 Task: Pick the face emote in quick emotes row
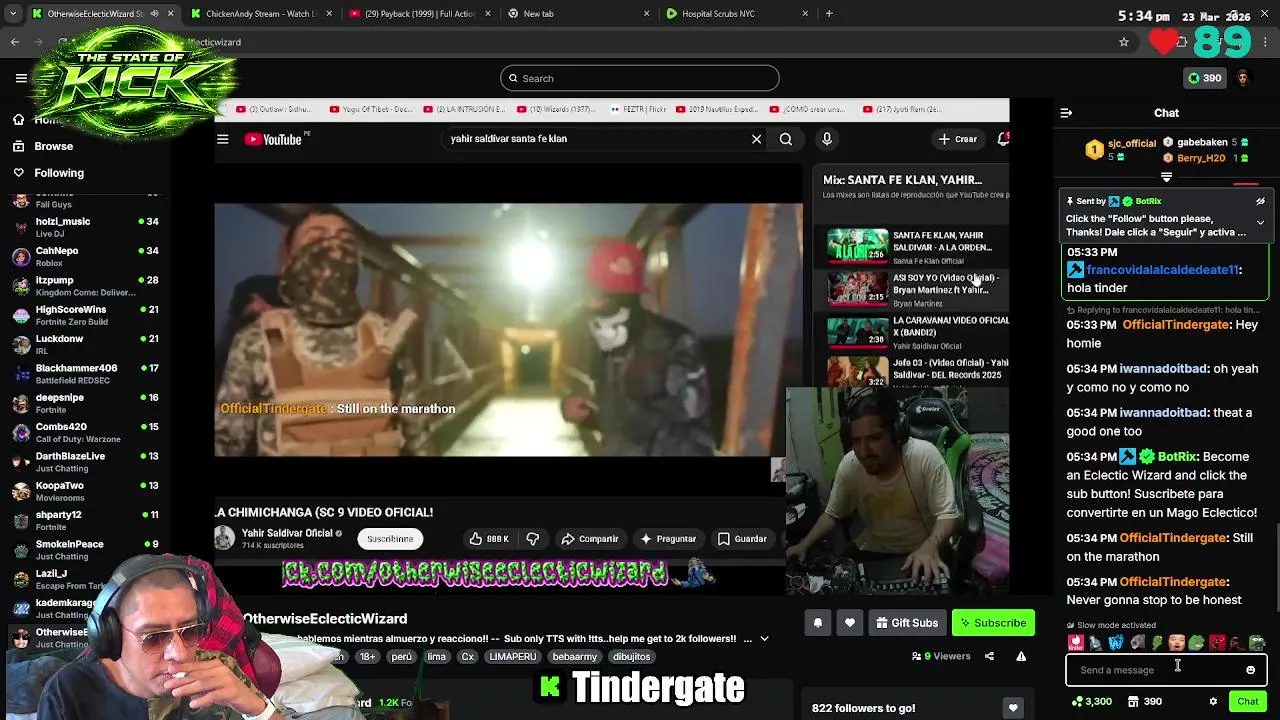coord(1176,643)
